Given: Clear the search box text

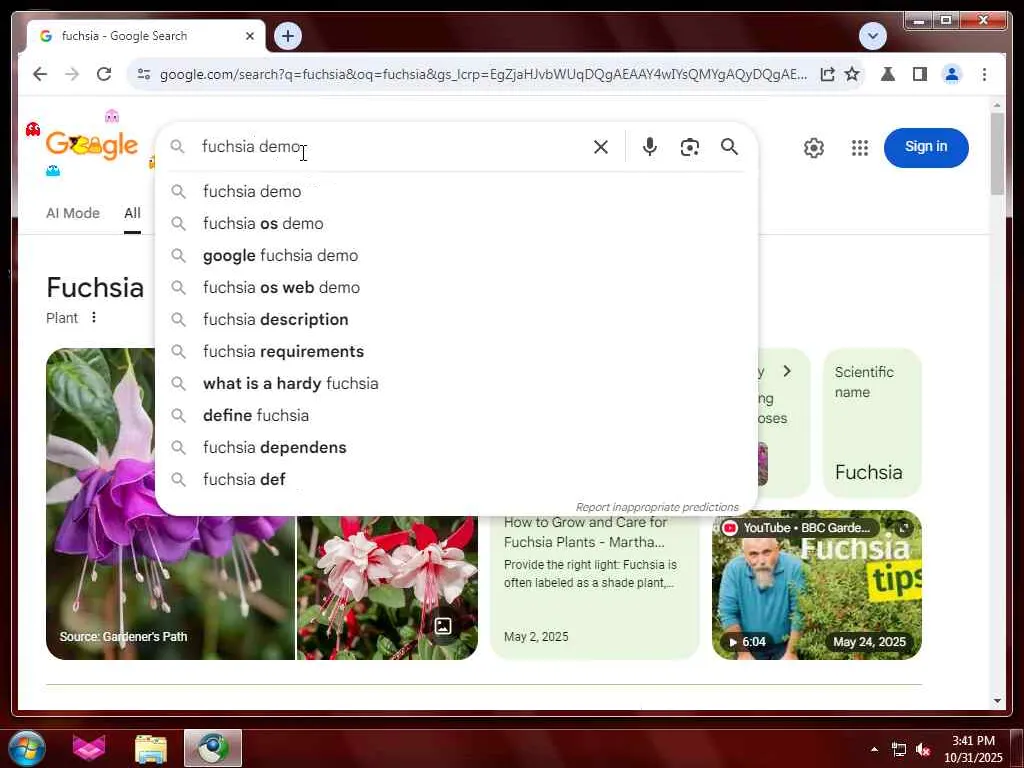Looking at the screenshot, I should click(601, 147).
